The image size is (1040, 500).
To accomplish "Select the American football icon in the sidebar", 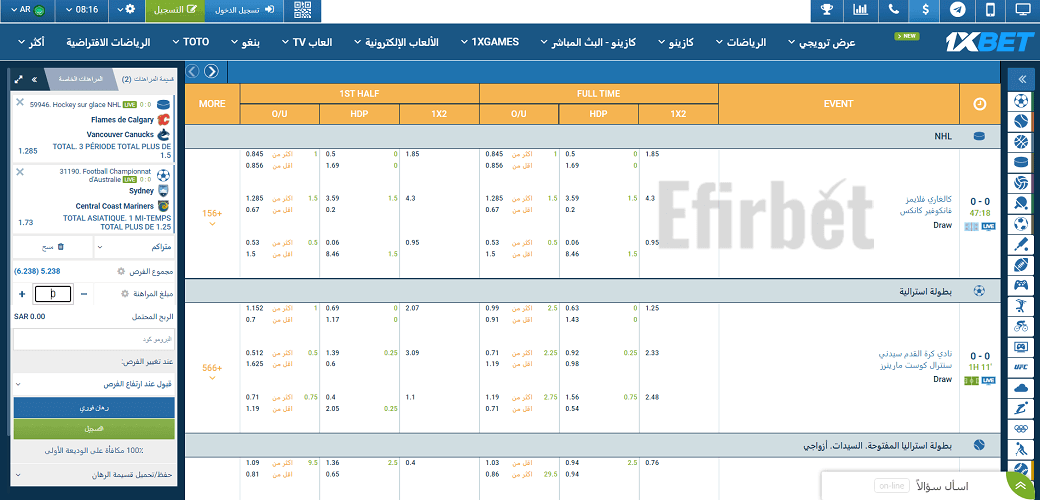I will pos(1021,265).
